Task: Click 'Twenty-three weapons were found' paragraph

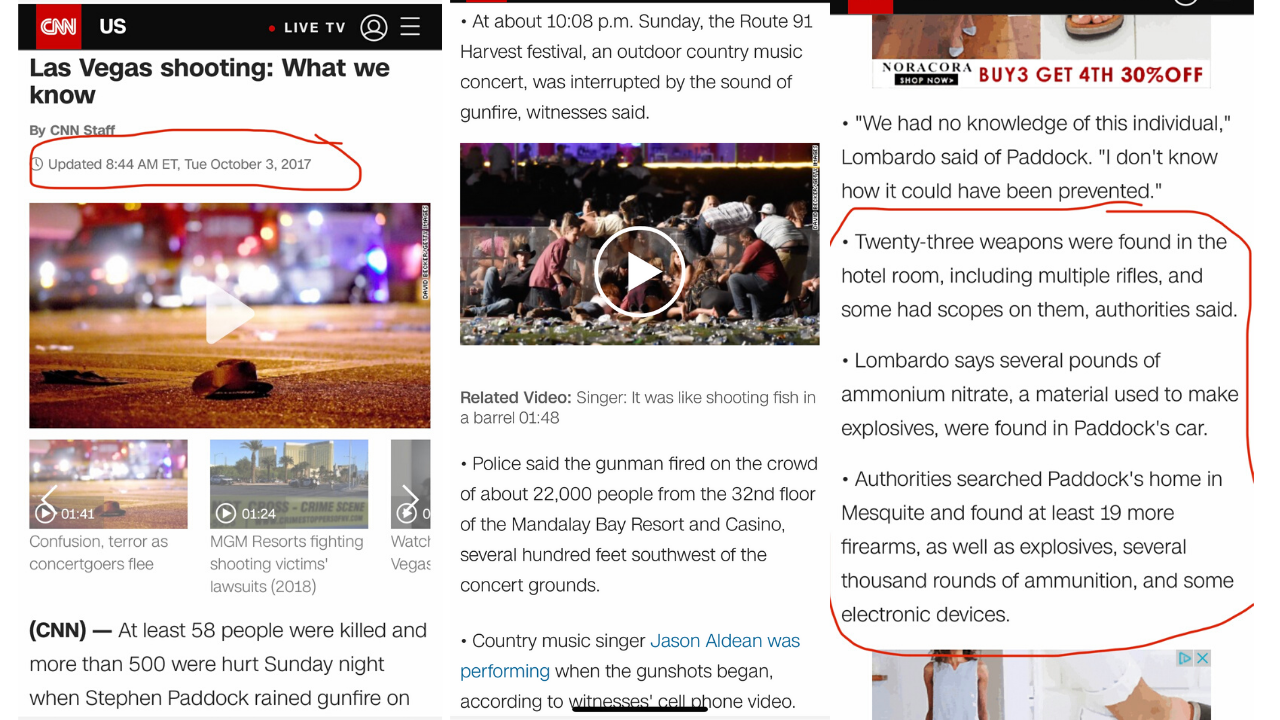Action: coord(1039,276)
